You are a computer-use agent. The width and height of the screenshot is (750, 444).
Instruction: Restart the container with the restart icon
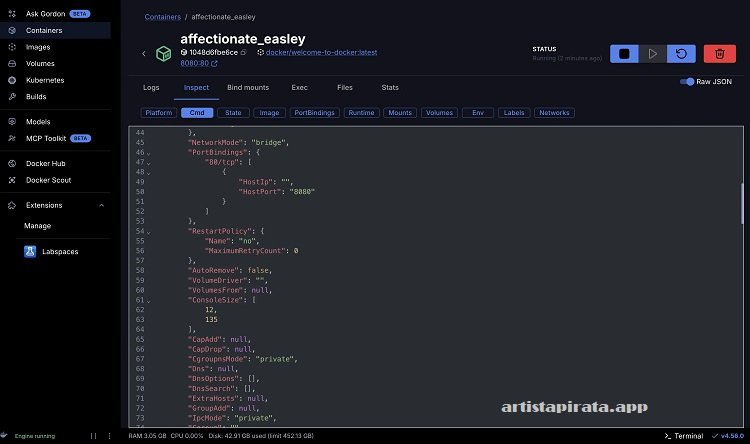point(681,54)
